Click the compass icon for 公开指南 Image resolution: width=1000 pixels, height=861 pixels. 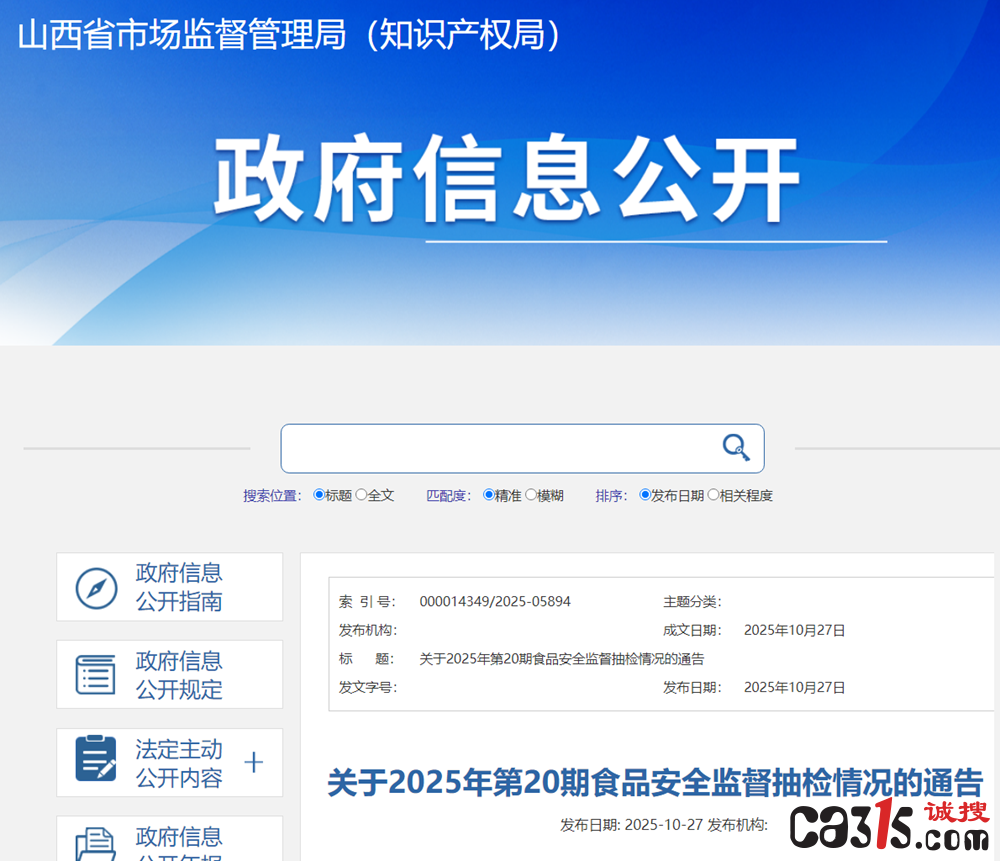[96, 588]
